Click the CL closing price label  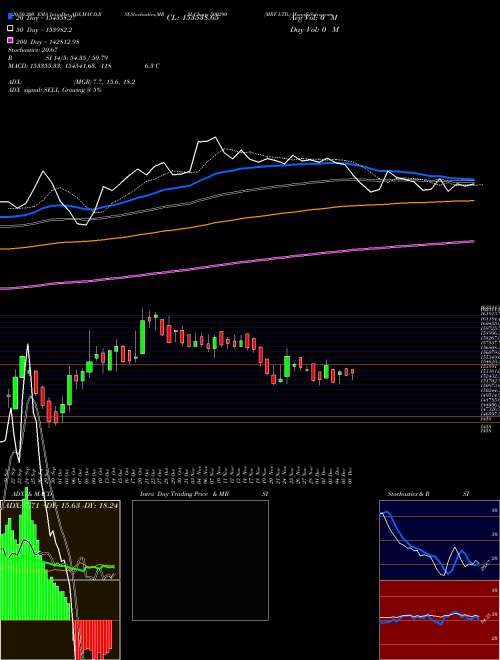[193, 18]
